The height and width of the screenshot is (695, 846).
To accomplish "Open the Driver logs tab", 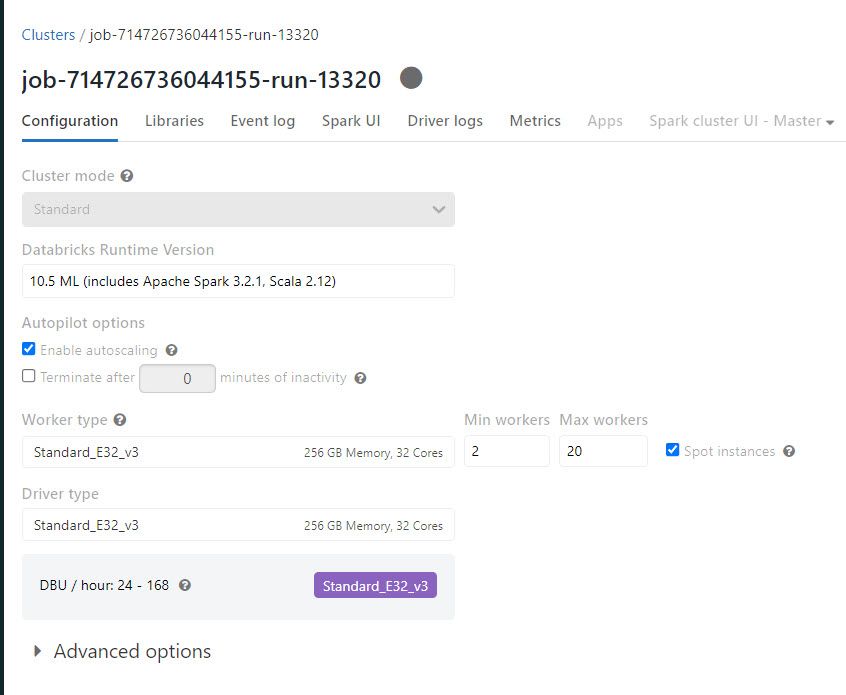I will point(445,121).
